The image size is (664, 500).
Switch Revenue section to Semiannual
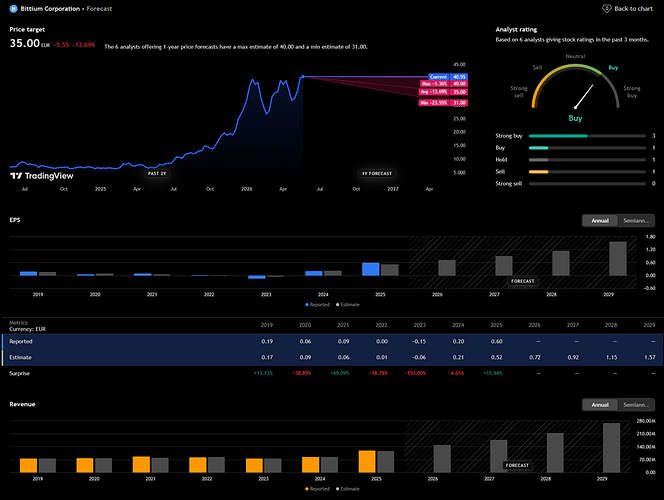636,405
